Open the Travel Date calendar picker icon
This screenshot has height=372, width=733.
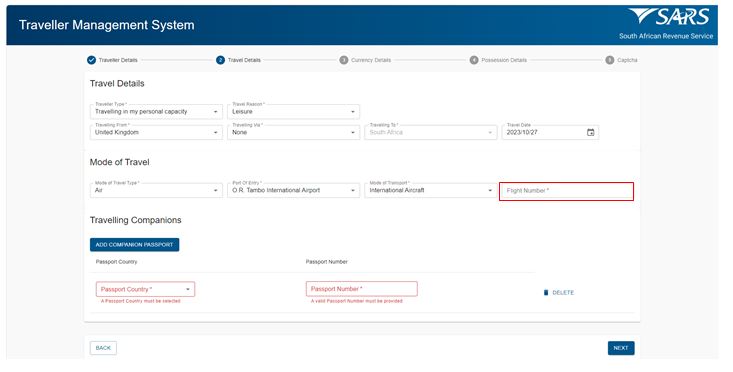(590, 133)
